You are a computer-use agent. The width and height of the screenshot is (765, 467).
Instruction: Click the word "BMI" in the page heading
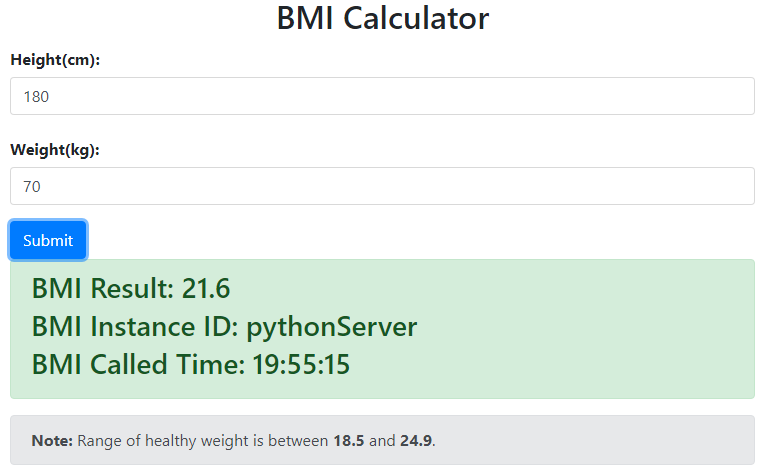305,18
